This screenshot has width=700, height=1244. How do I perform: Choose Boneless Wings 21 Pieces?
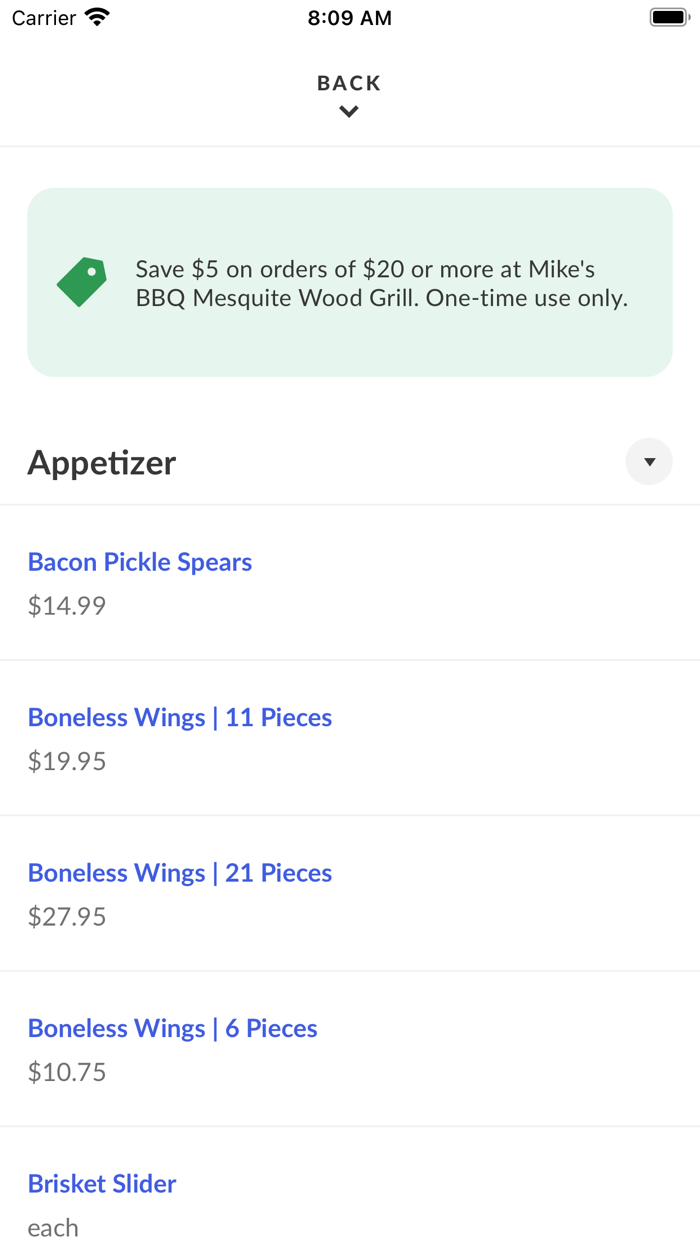click(x=180, y=872)
